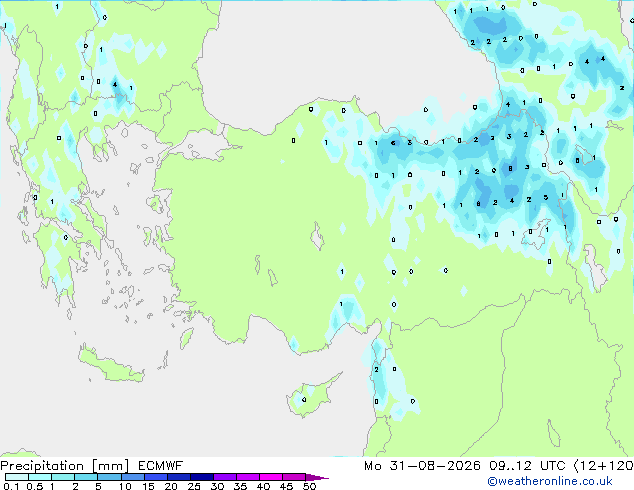The image size is (634, 490).
Task: Click the "0.5" legend scale label
Action: (x=35, y=486)
